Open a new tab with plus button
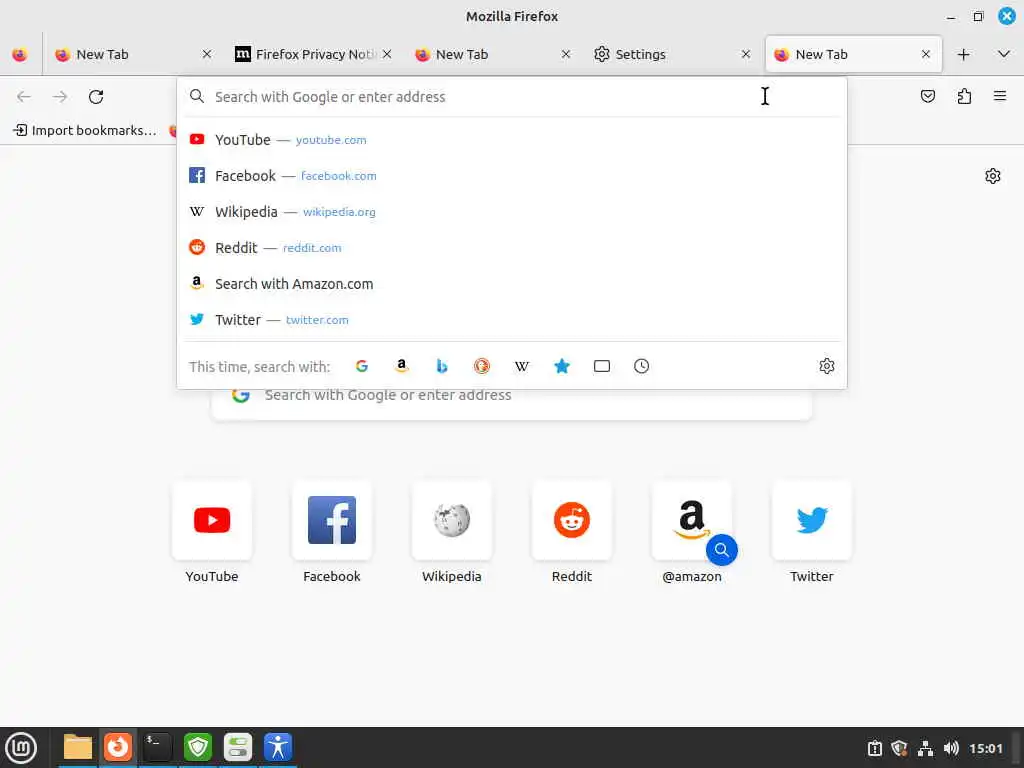This screenshot has width=1024, height=768. tap(963, 55)
